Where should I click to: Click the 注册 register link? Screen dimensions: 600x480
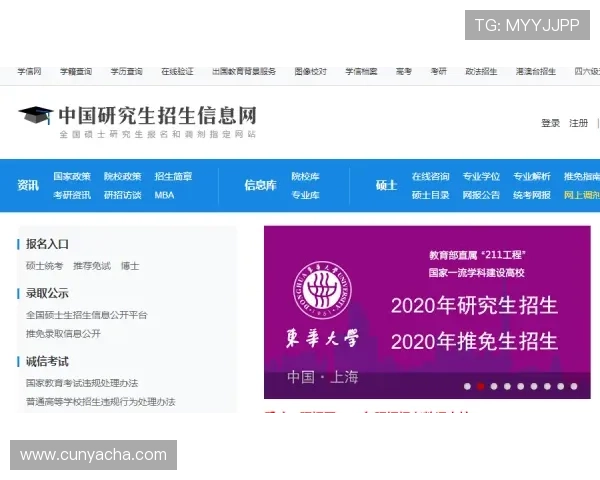[x=579, y=123]
